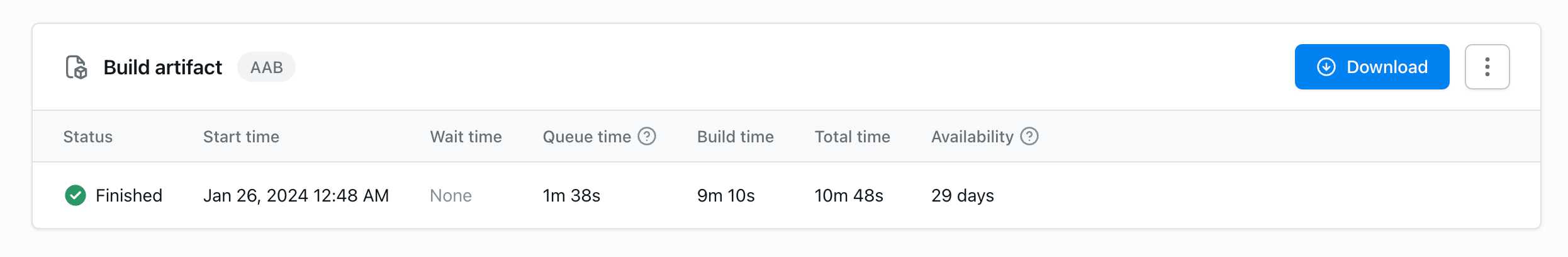Click the Availability help icon
This screenshot has width=1568, height=257.
(1029, 136)
